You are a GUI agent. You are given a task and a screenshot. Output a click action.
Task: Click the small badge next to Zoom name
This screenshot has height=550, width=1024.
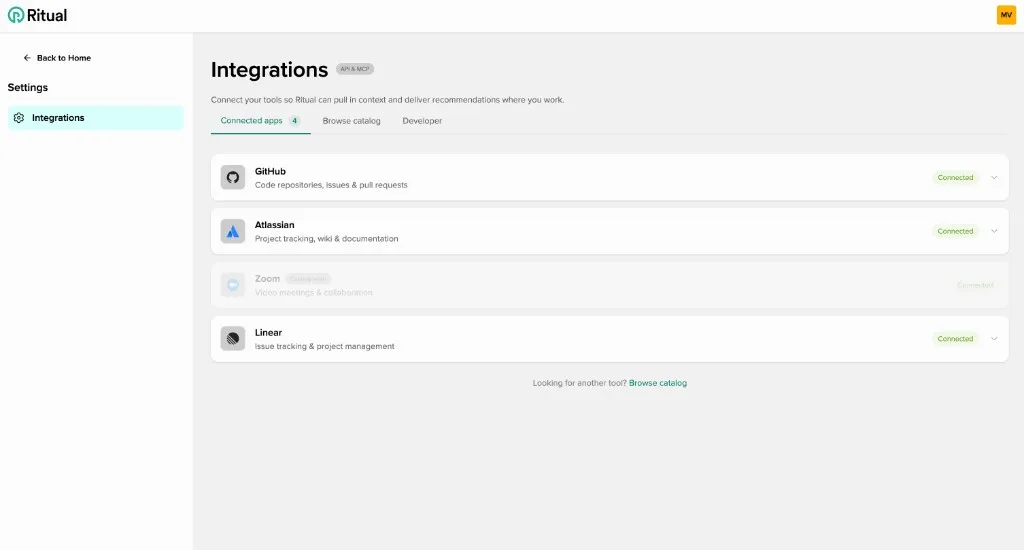(308, 279)
